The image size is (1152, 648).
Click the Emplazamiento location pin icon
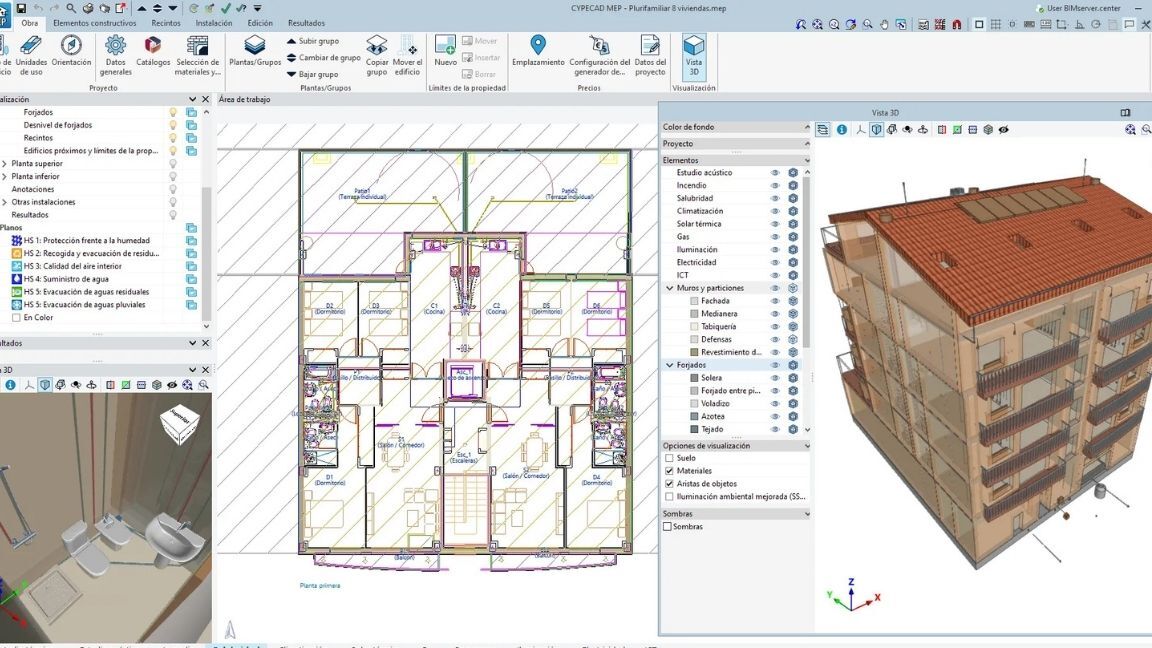coord(538,45)
